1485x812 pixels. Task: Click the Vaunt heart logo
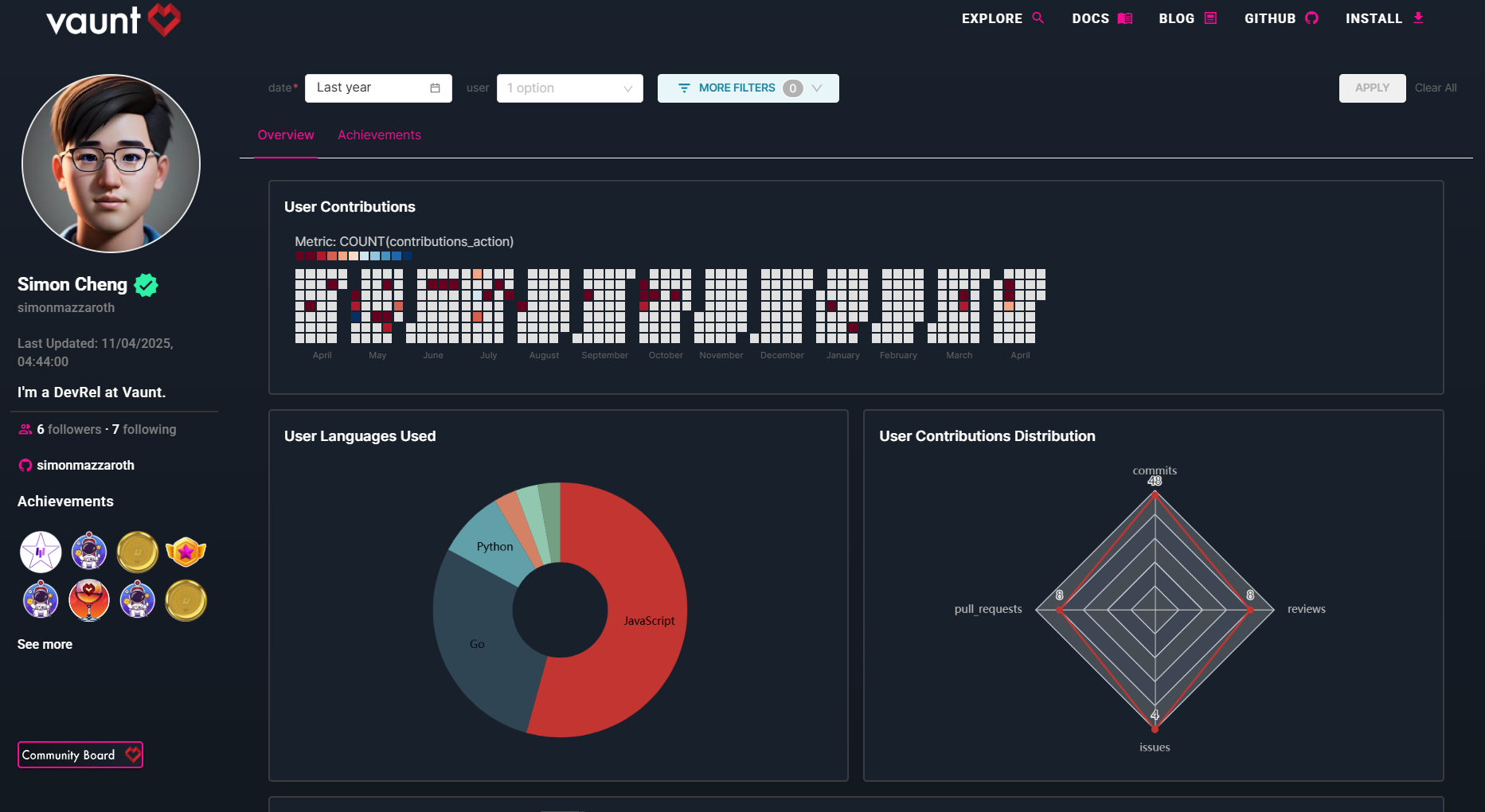pyautogui.click(x=165, y=19)
